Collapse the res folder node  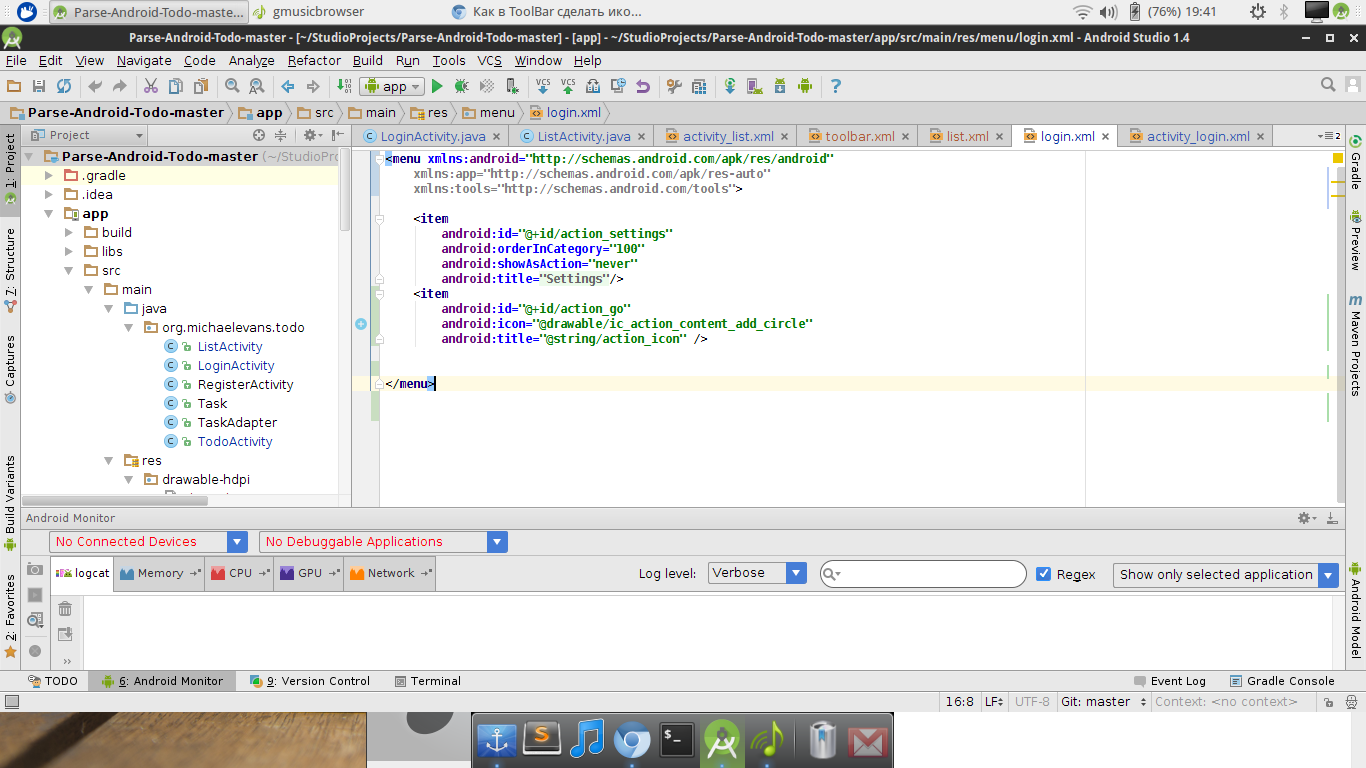tap(109, 461)
